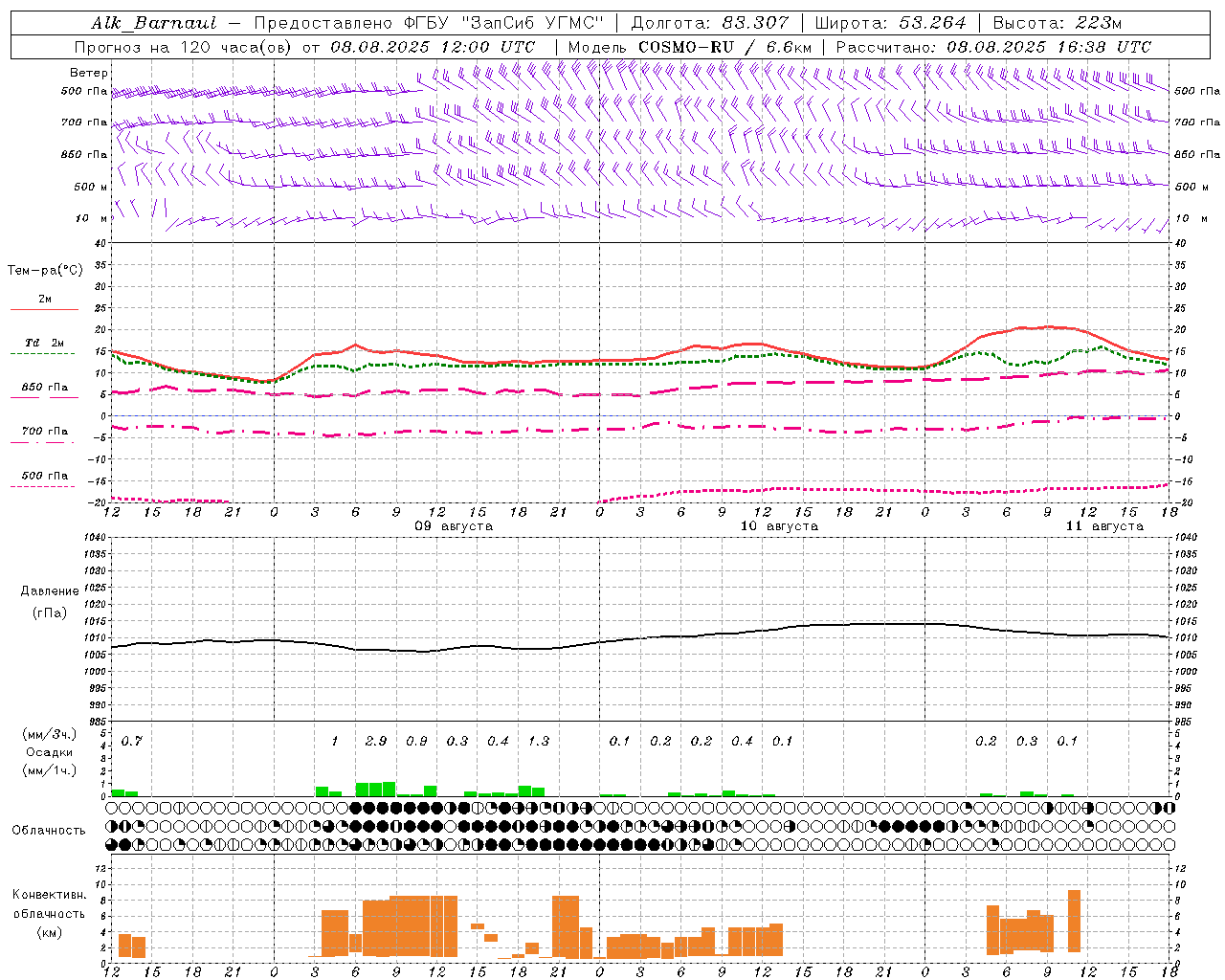Click the 0.7 precipitation total
The height and width of the screenshot is (980, 1225).
point(132,741)
